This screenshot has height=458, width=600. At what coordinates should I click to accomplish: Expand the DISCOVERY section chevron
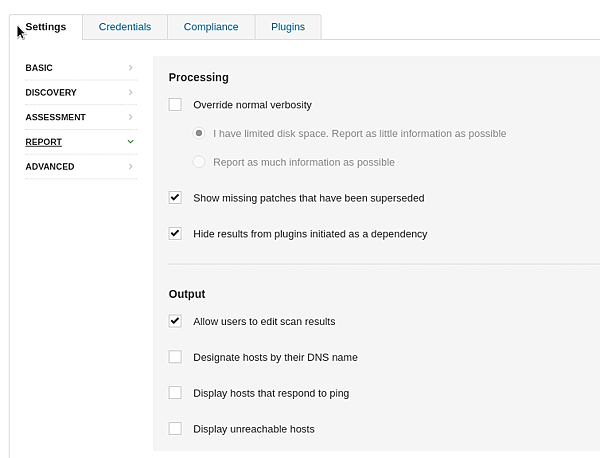click(131, 93)
